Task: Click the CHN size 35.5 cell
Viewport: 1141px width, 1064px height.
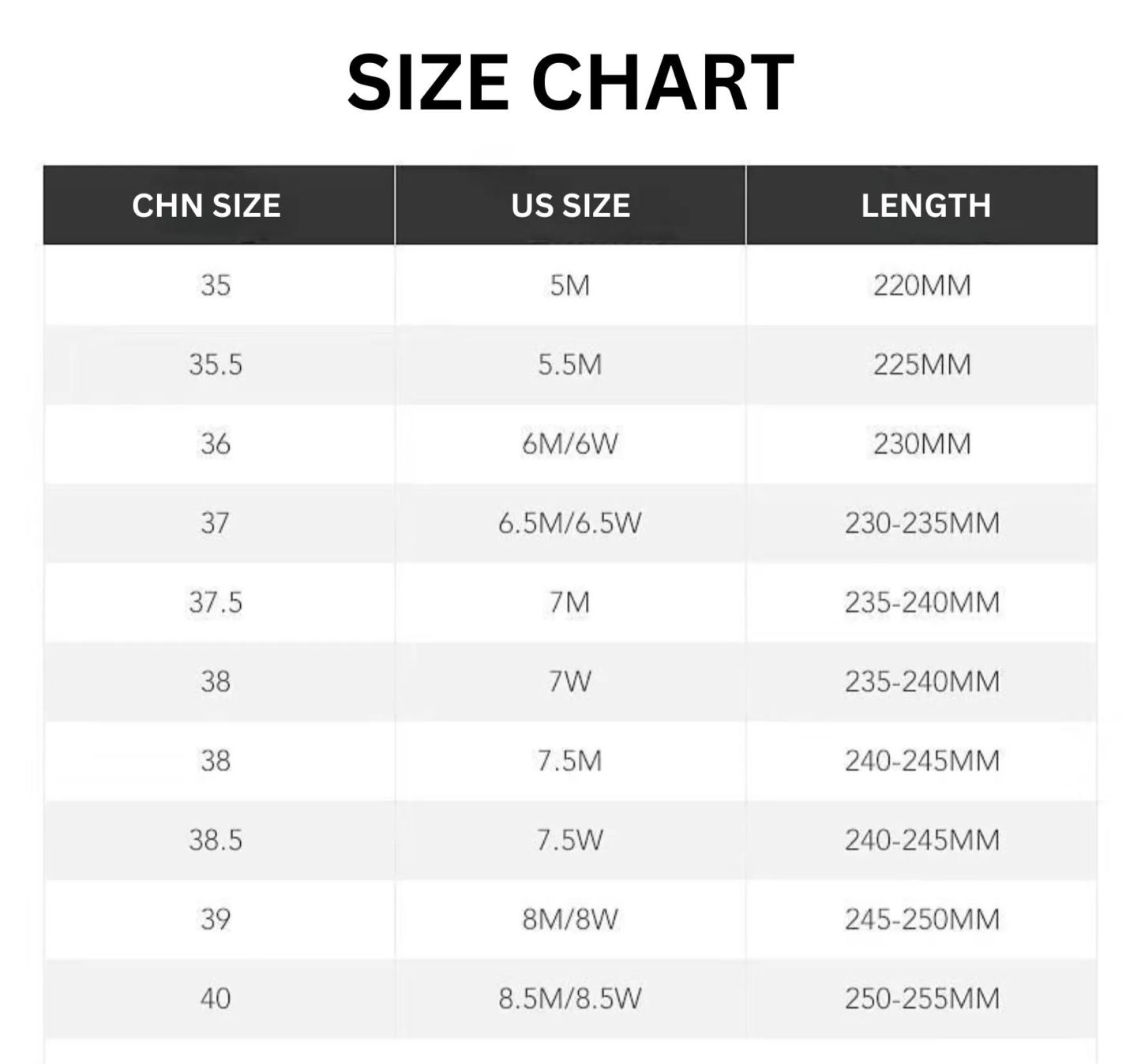Action: (216, 365)
